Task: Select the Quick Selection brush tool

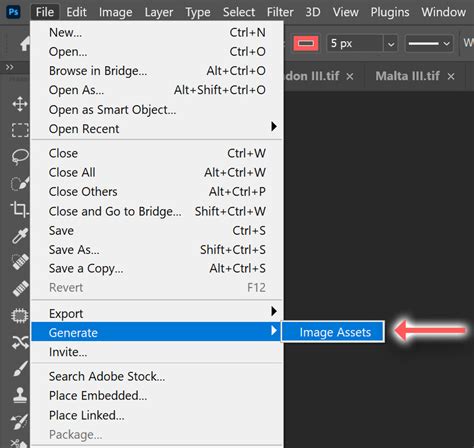Action: pyautogui.click(x=20, y=183)
